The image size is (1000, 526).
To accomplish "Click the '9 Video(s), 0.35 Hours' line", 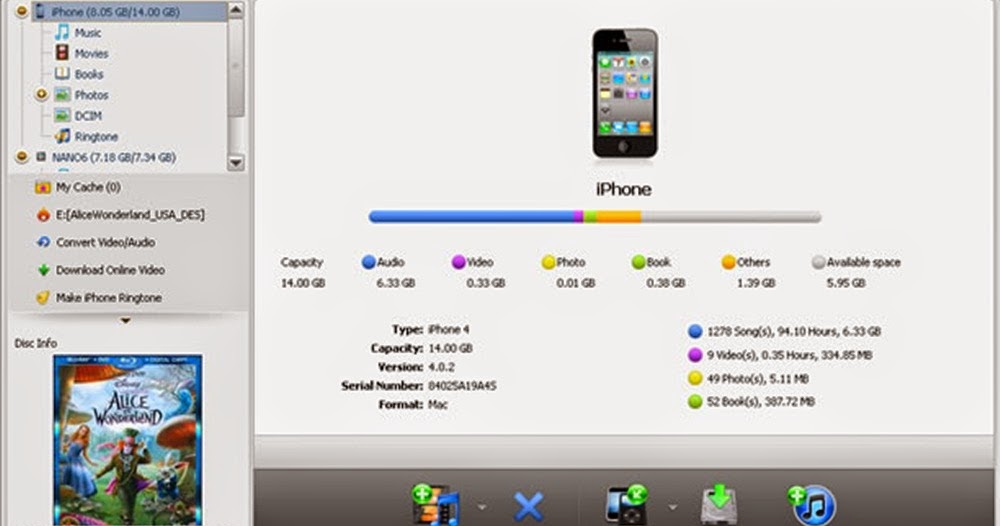I will (790, 355).
